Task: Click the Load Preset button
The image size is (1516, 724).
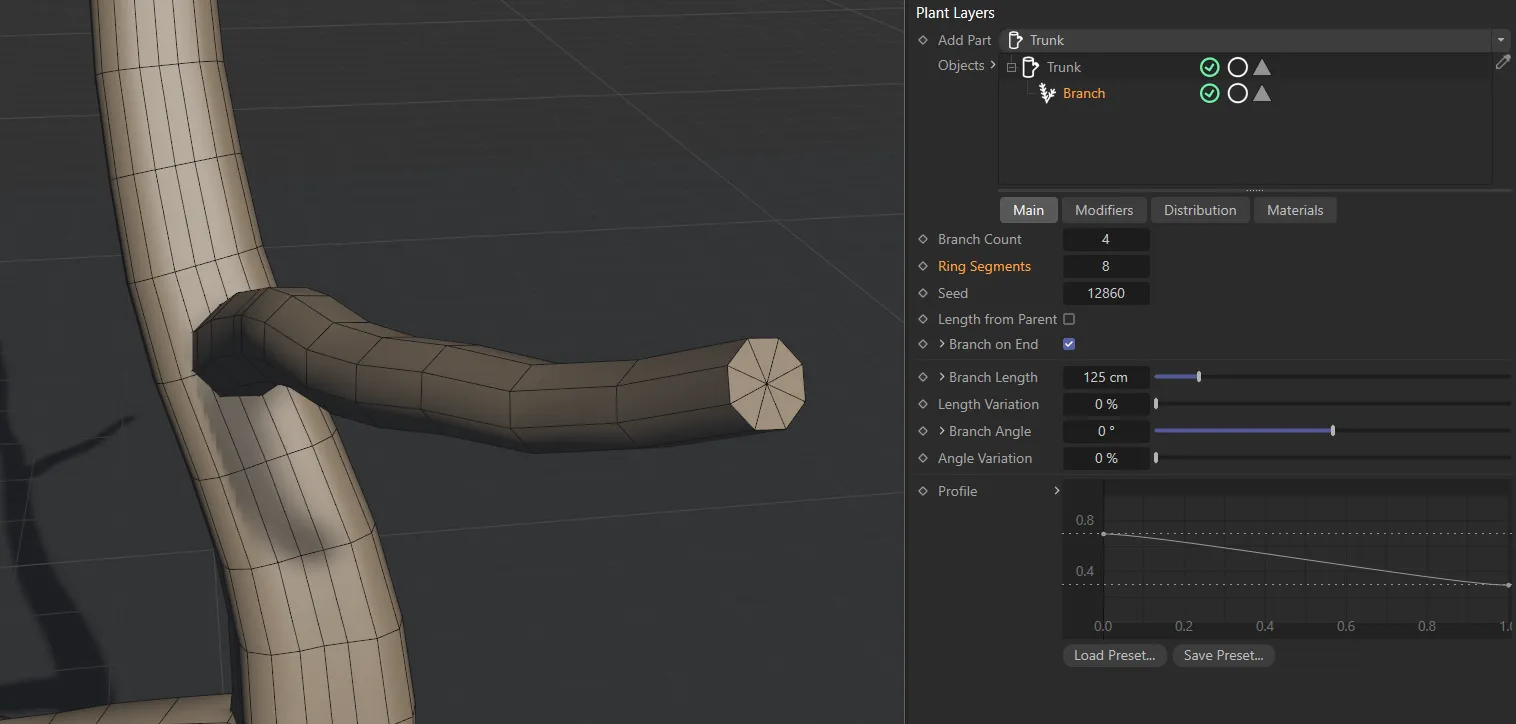Action: coord(1114,655)
